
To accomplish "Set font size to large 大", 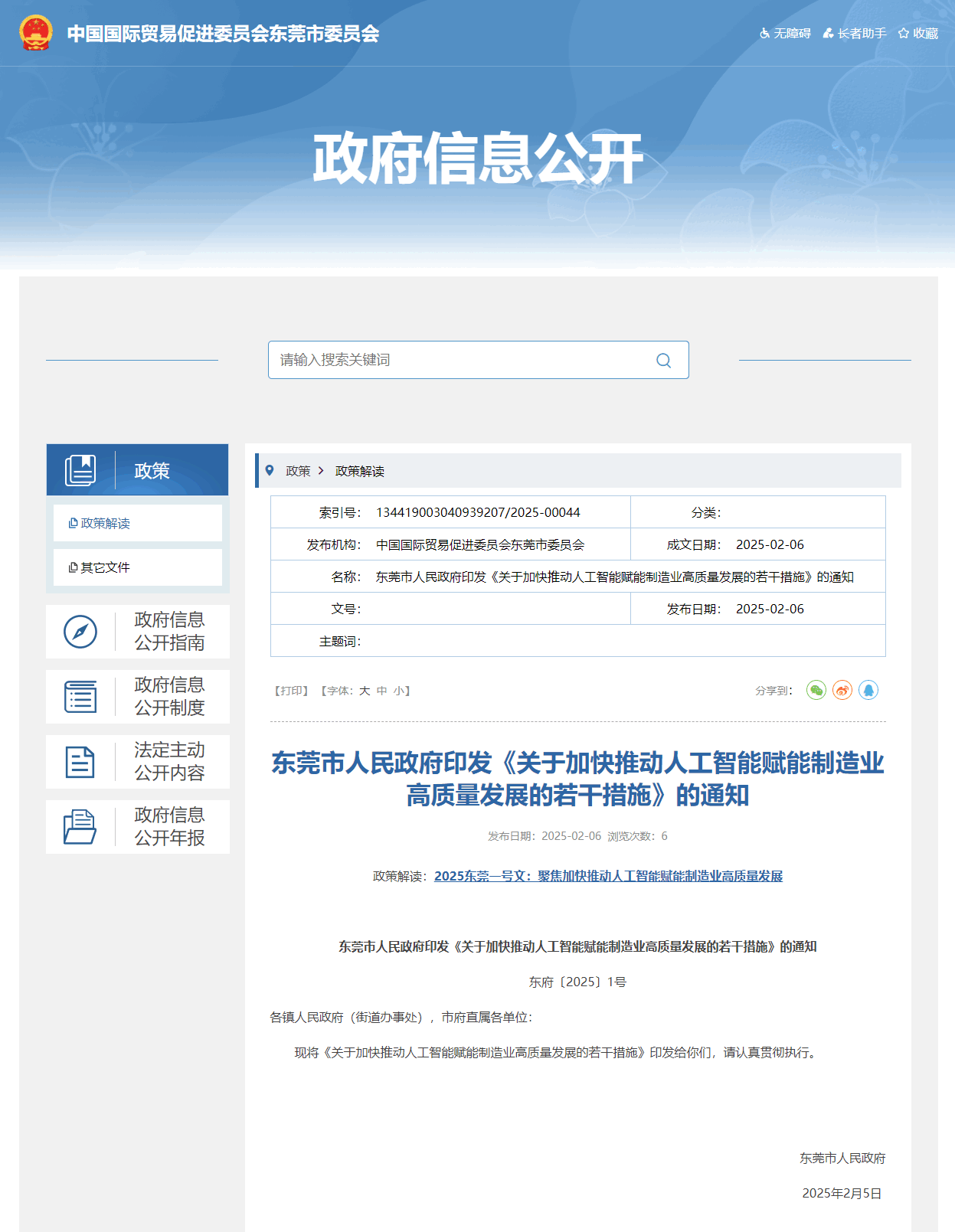I will click(365, 691).
